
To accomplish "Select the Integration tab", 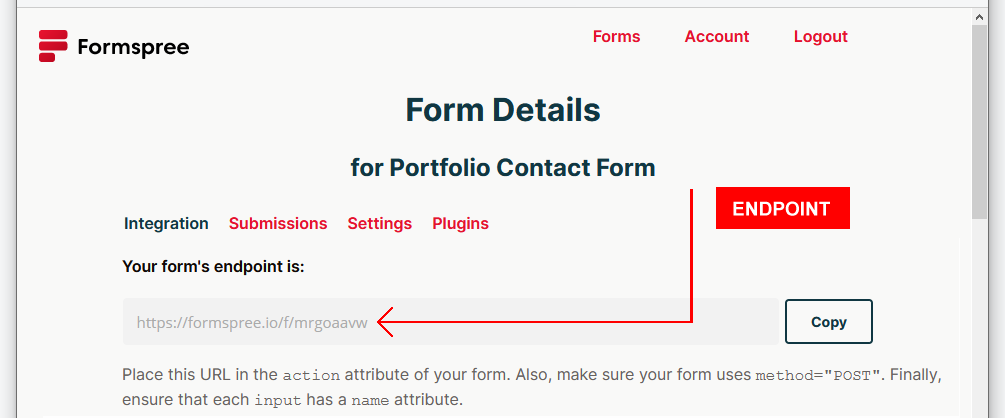I will click(166, 224).
